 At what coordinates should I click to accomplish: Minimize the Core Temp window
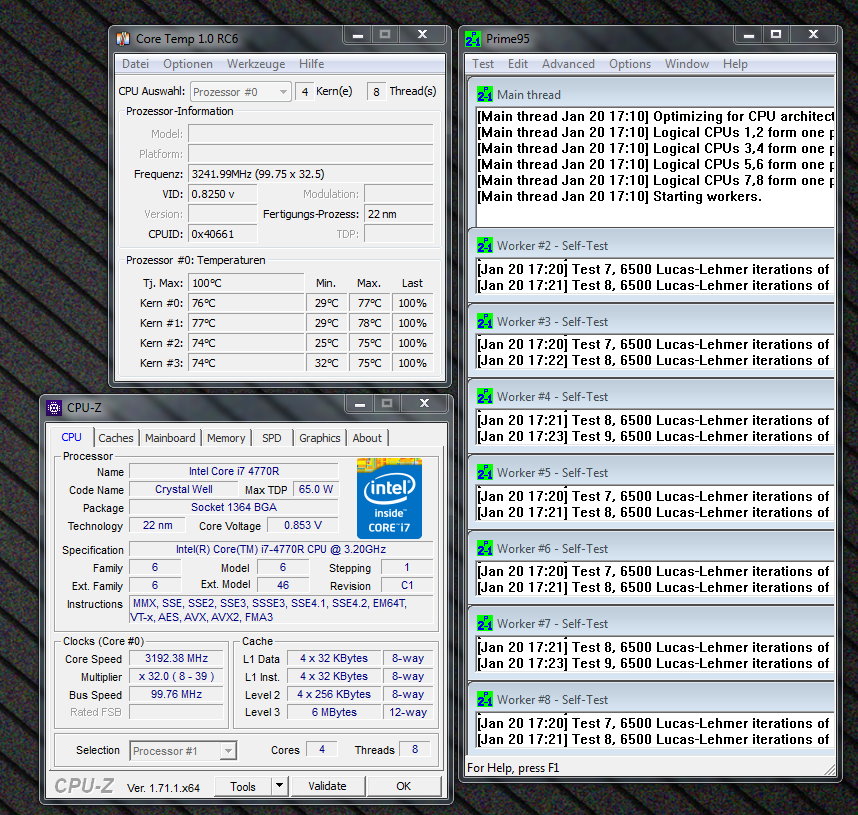click(358, 35)
